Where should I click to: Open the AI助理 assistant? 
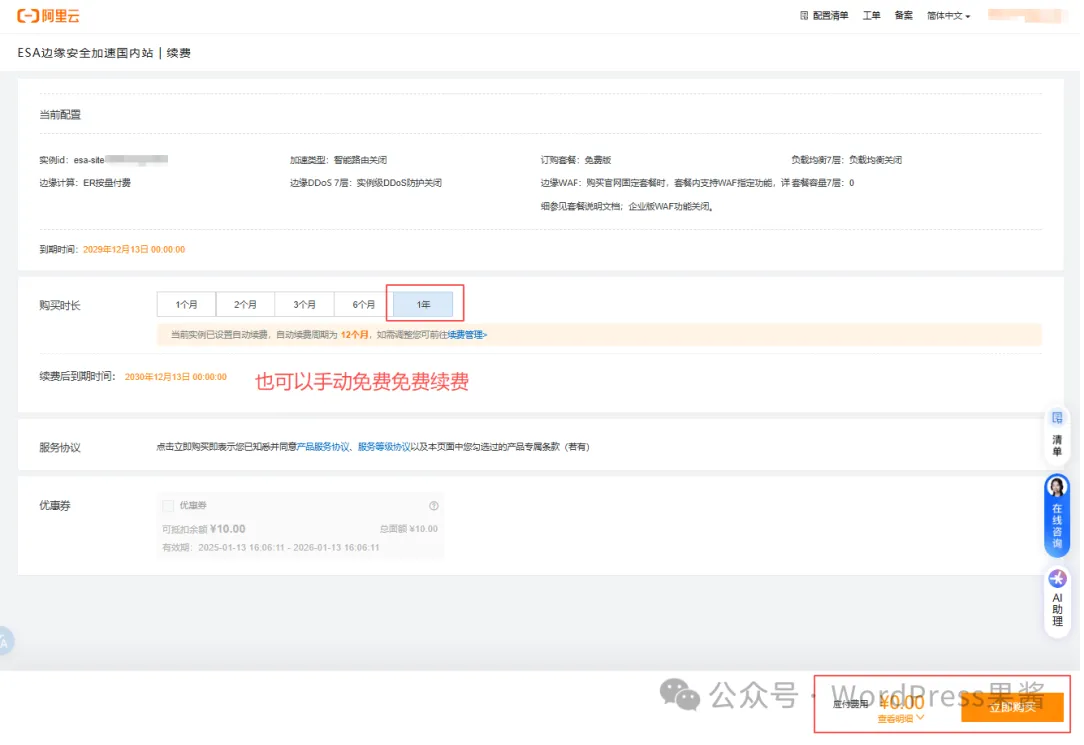[x=1057, y=597]
